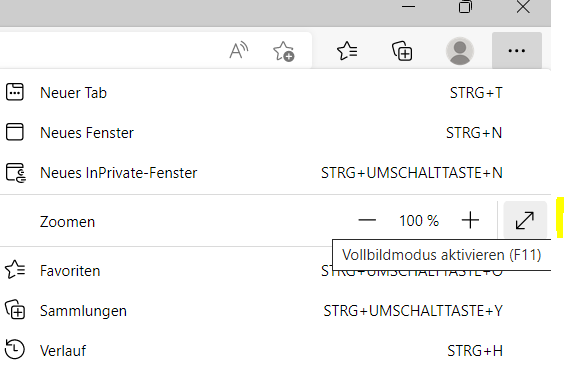Activate fullscreen mode arrow icon

point(525,220)
